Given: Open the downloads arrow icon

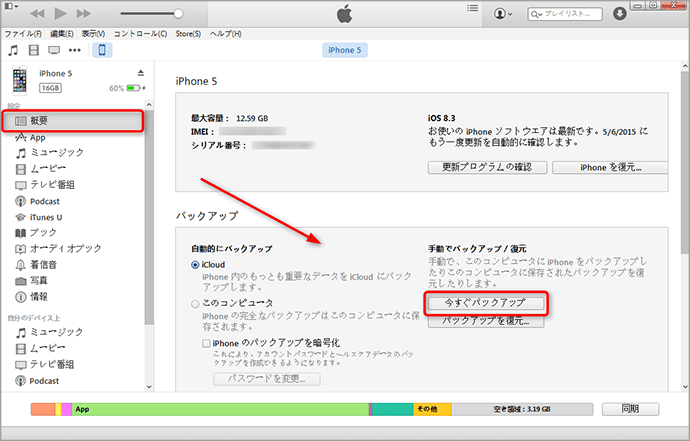Looking at the screenshot, I should pyautogui.click(x=620, y=14).
